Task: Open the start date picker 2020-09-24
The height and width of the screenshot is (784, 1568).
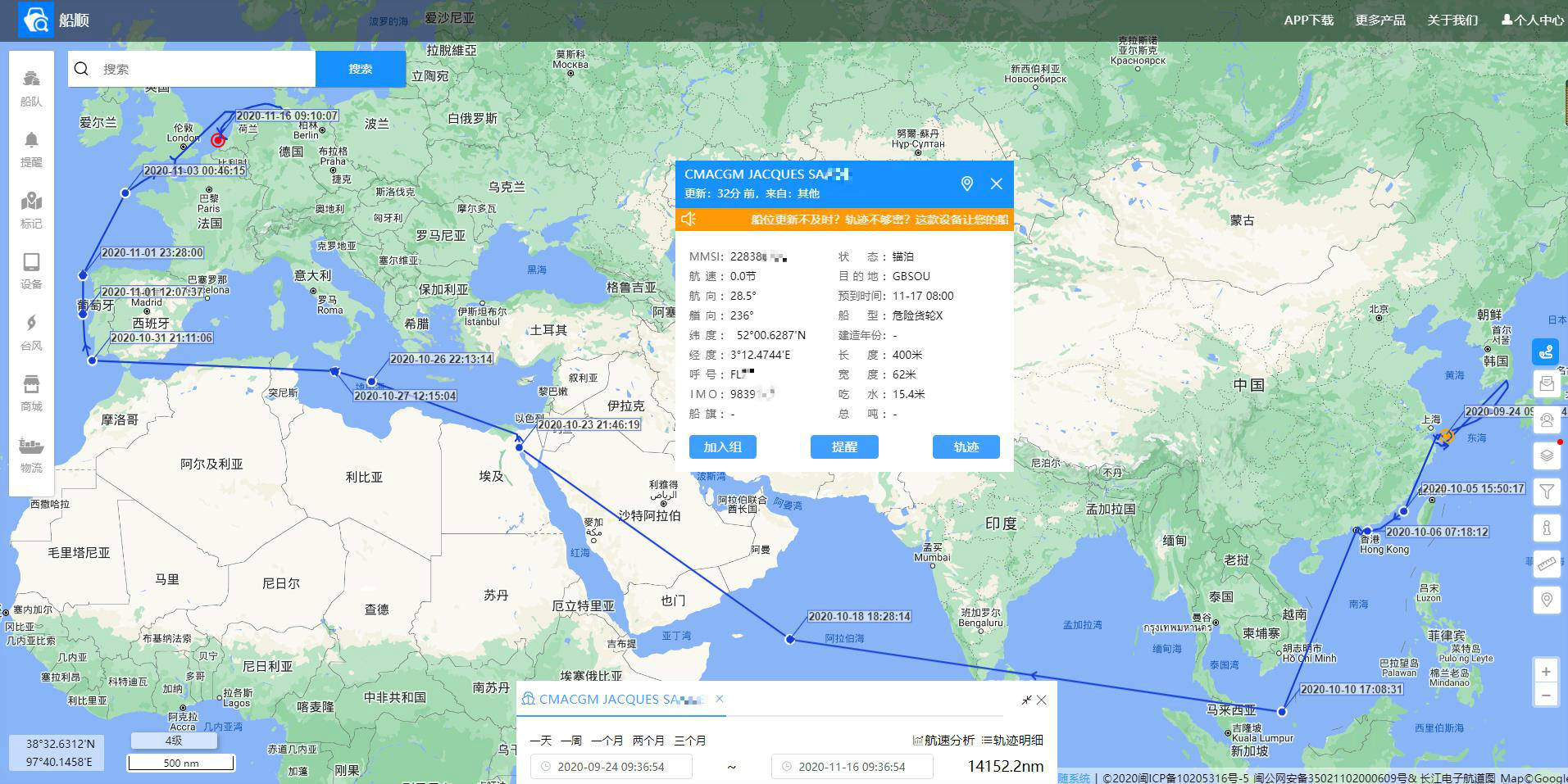Action: (611, 767)
